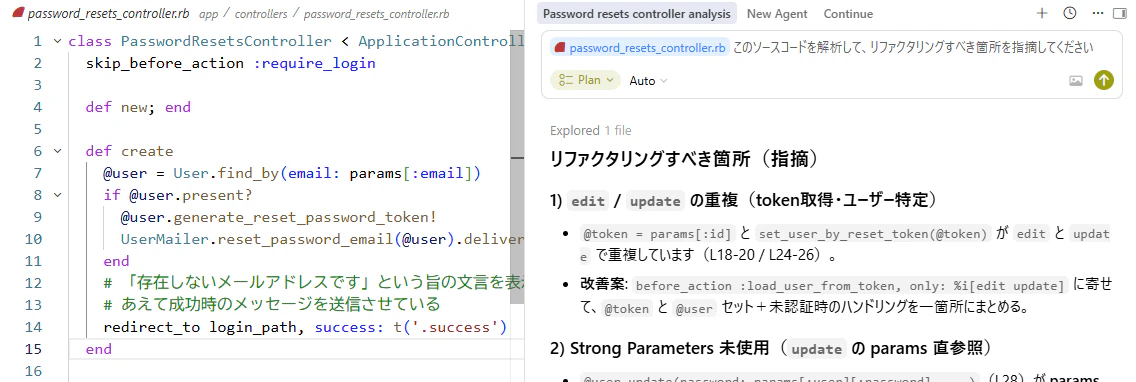Screen dimensions: 1136x382
Task: Click the Ruby icon in the chat file chip
Action: pos(559,49)
